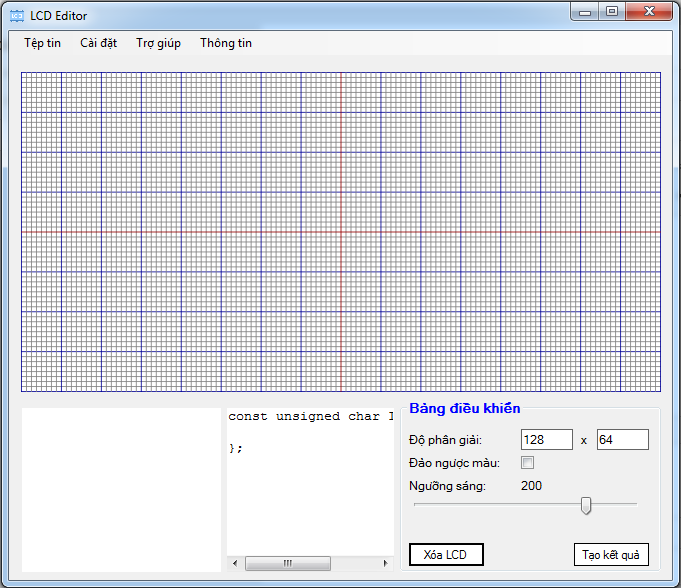The image size is (681, 588).
Task: Open the Thông tin menu
Action: (x=226, y=43)
